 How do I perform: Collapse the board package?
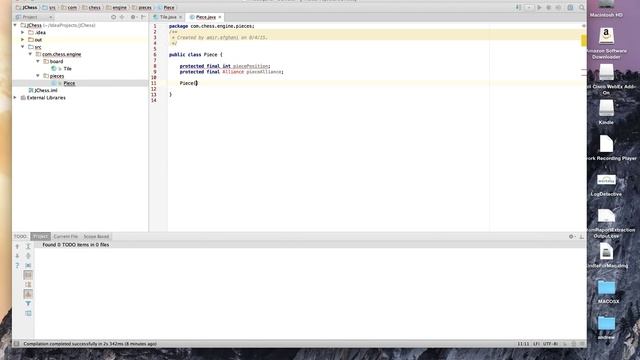pyautogui.click(x=38, y=61)
